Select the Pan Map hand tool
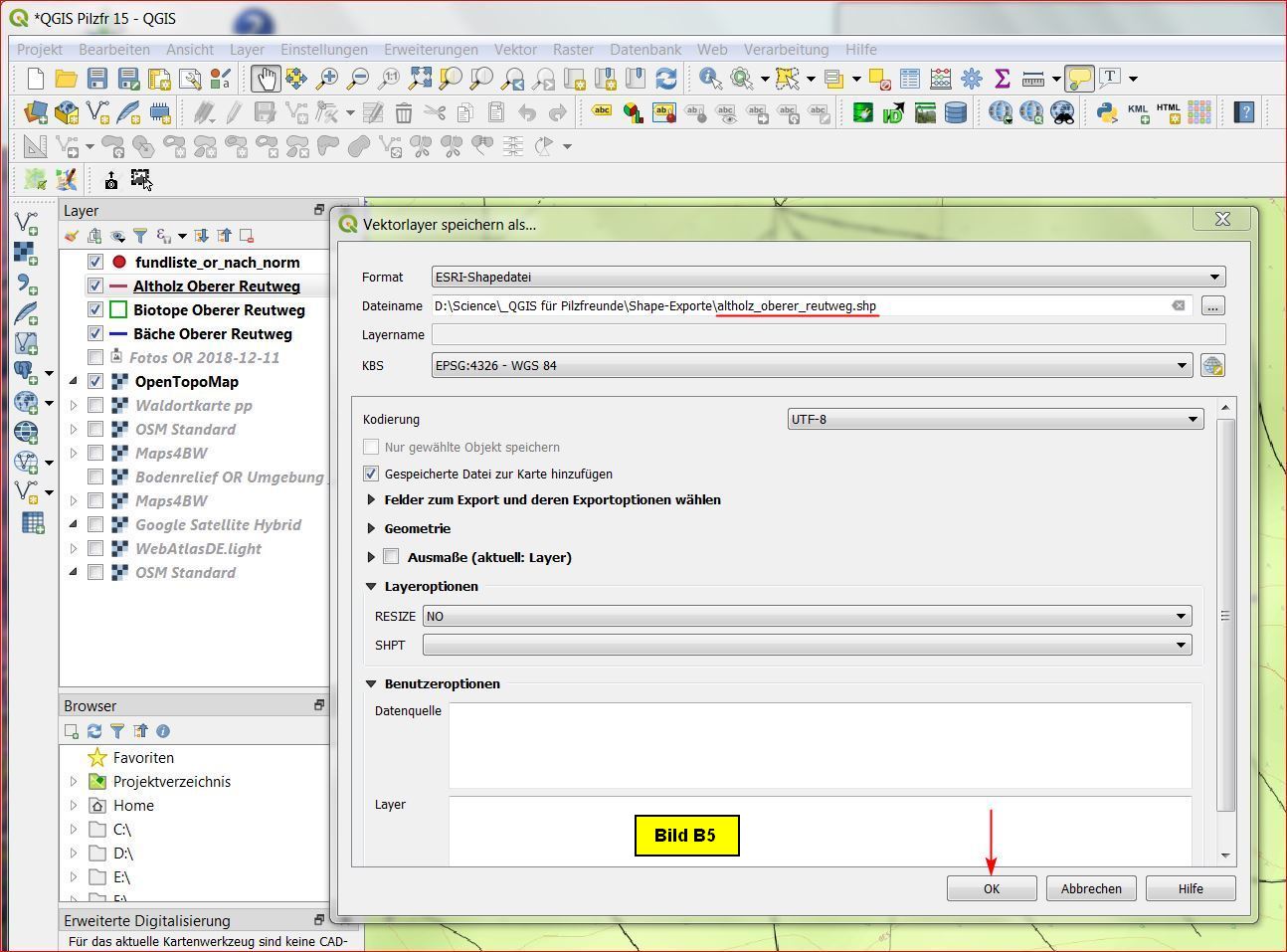The width and height of the screenshot is (1287, 952). pos(265,79)
